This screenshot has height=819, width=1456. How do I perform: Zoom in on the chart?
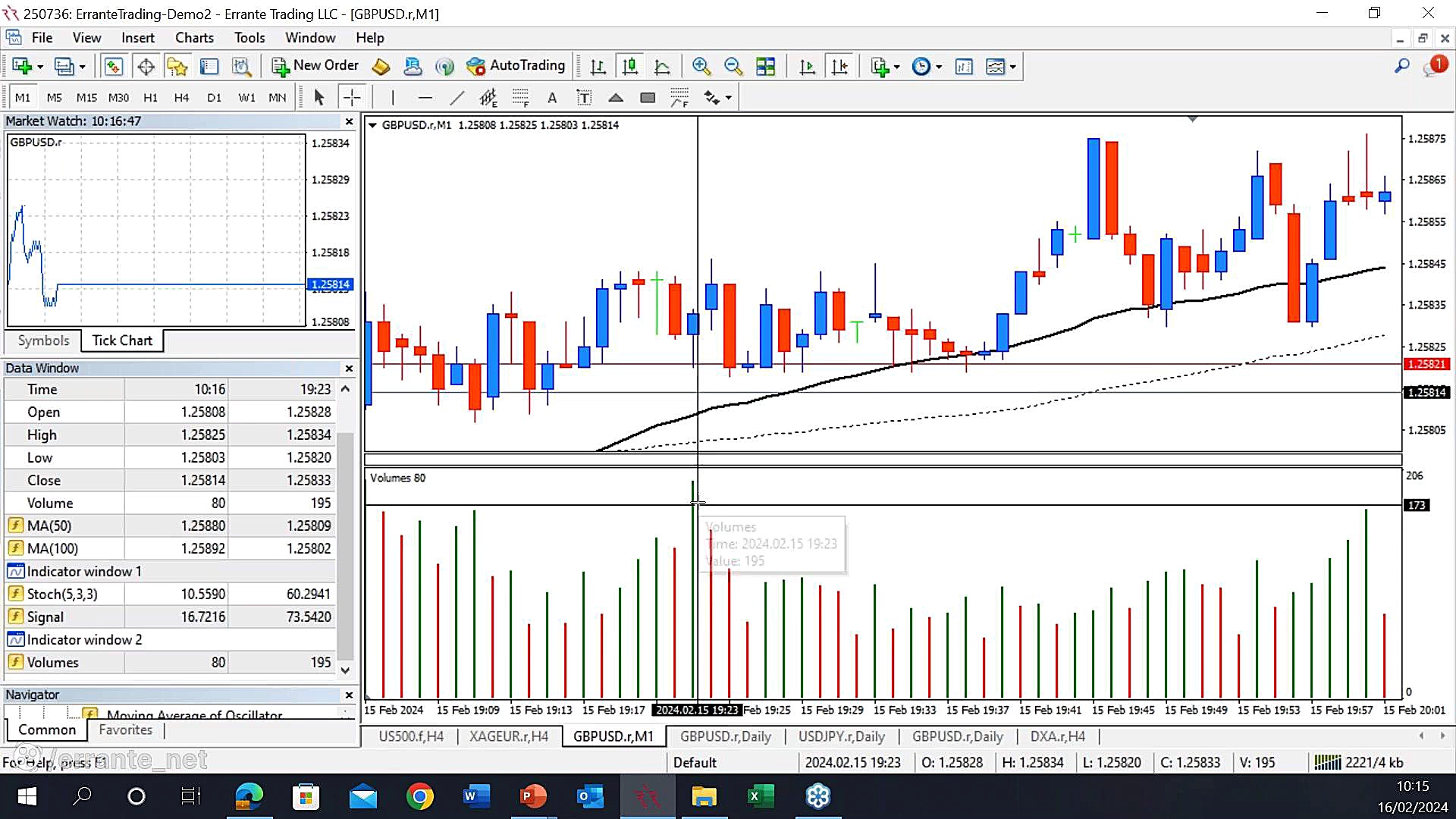(x=701, y=67)
